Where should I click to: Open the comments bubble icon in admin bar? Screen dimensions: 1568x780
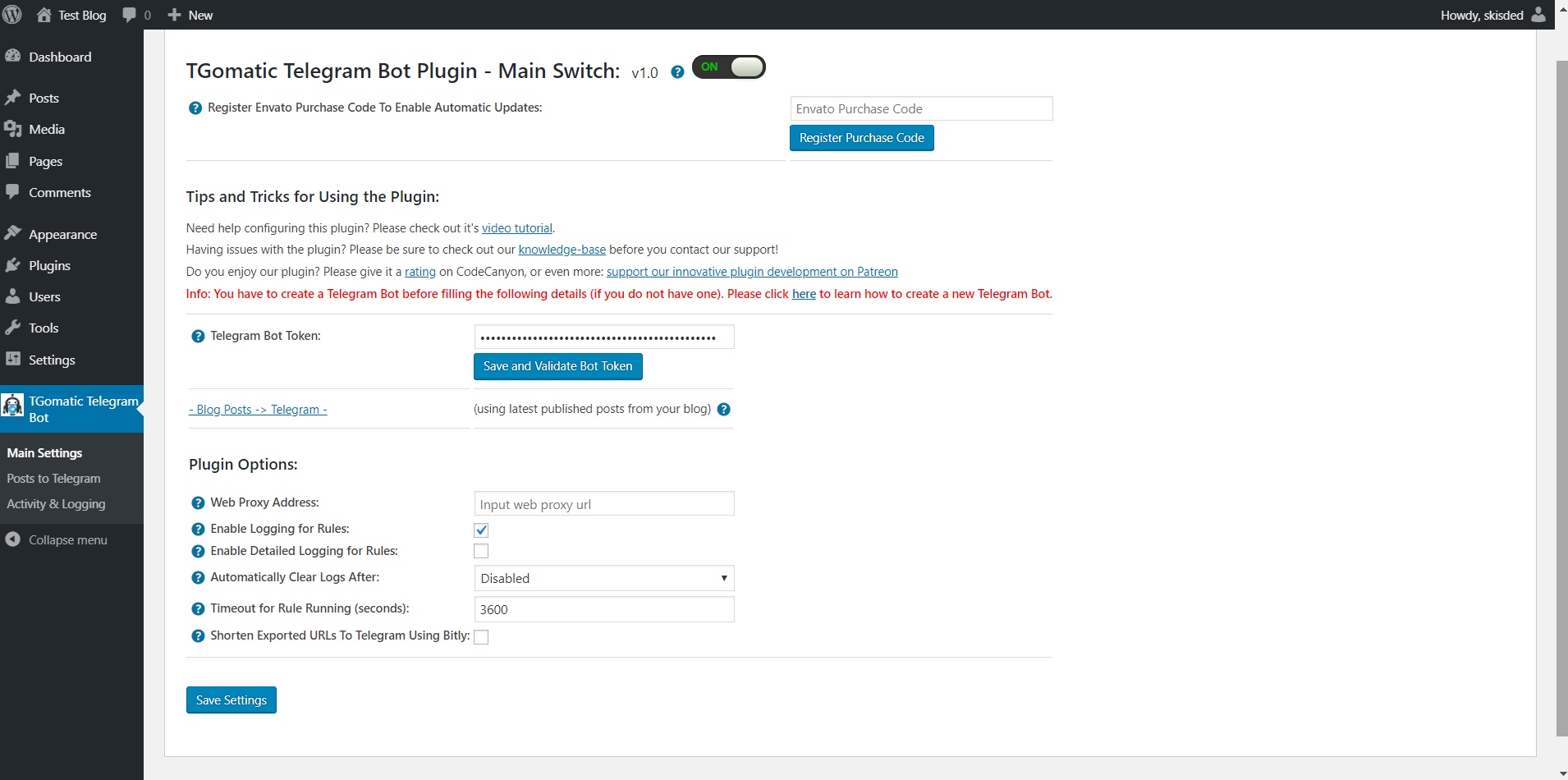(130, 15)
